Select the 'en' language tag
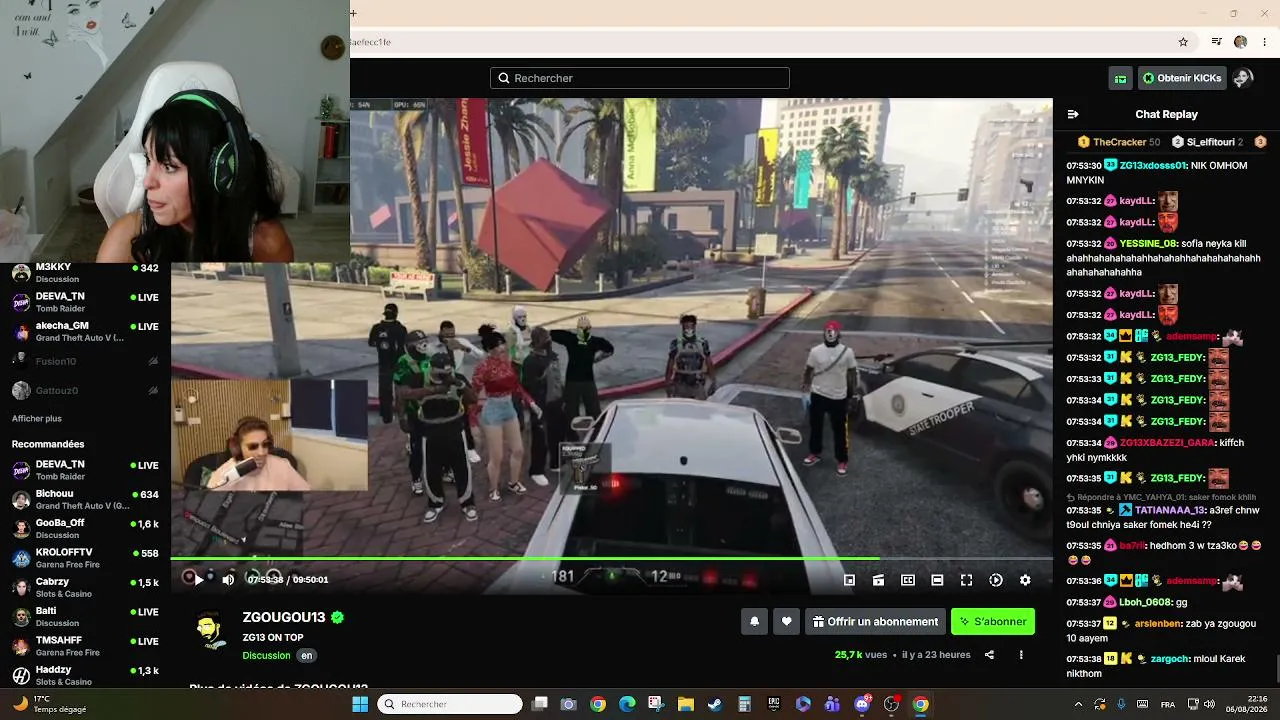 click(307, 656)
